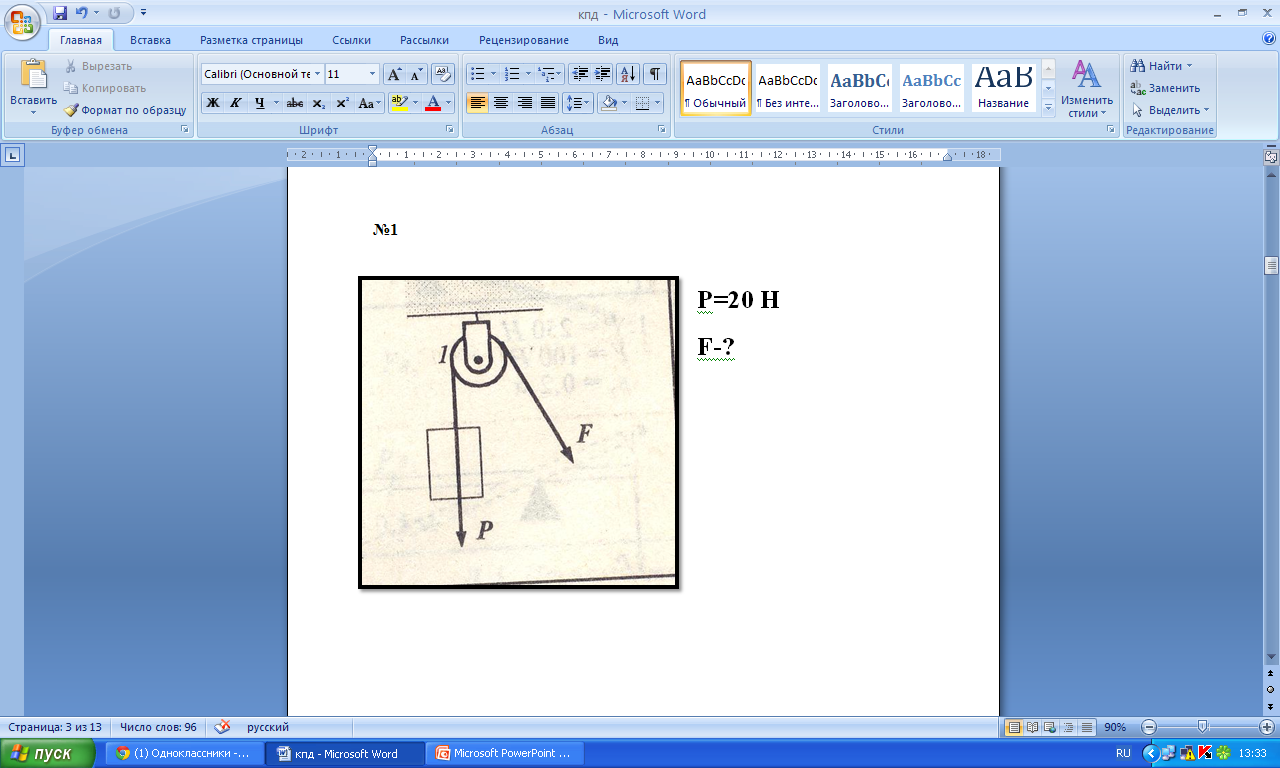This screenshot has height=768, width=1280.
Task: Open Microsoft Word help question mark
Action: [1269, 39]
